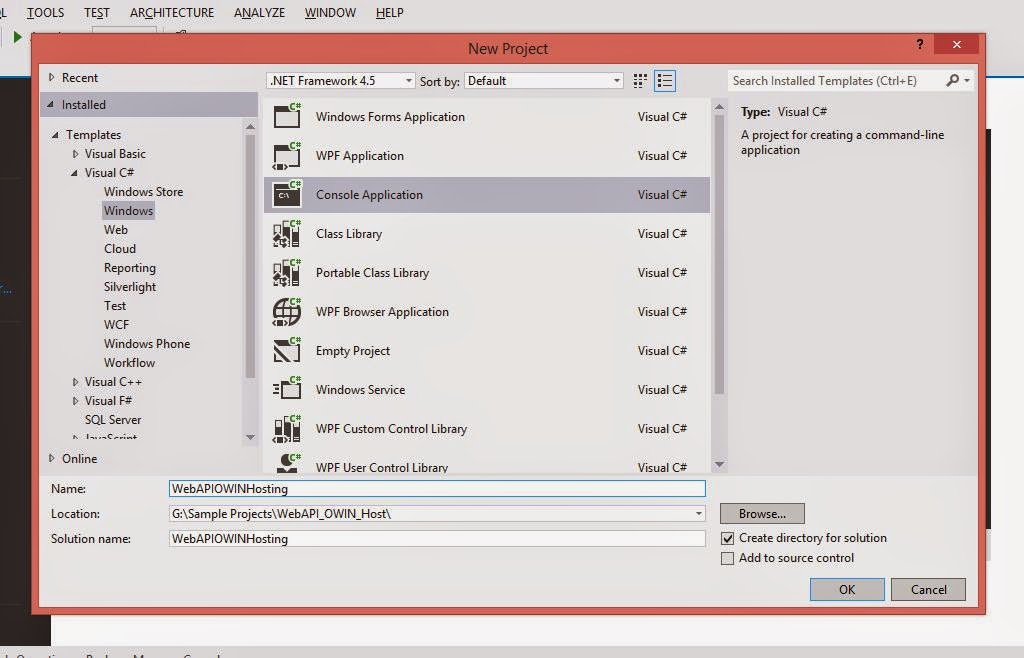Select the Windows Phone tree item
1024x658 pixels.
coord(146,343)
